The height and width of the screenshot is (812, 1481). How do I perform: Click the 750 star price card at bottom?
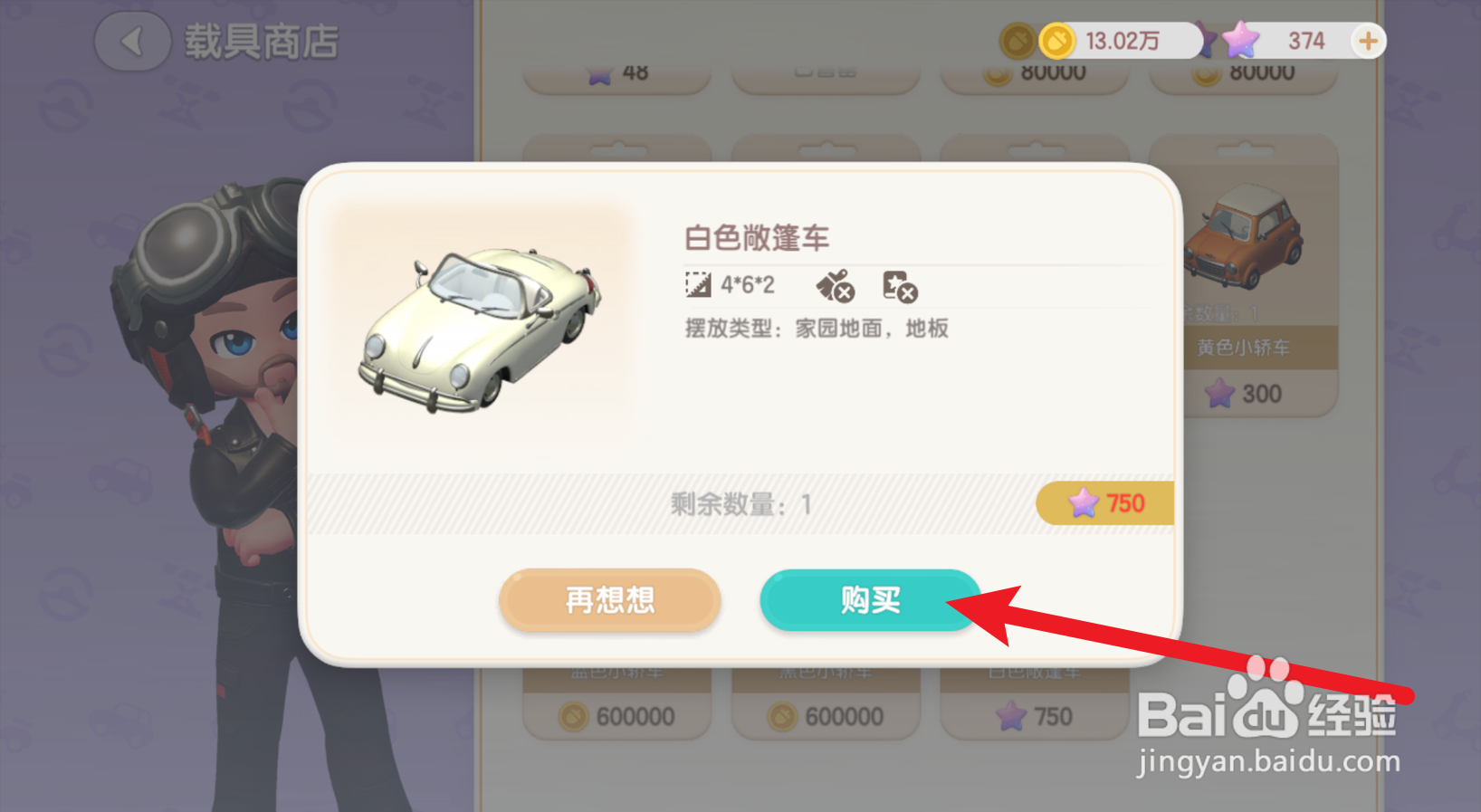[1034, 717]
